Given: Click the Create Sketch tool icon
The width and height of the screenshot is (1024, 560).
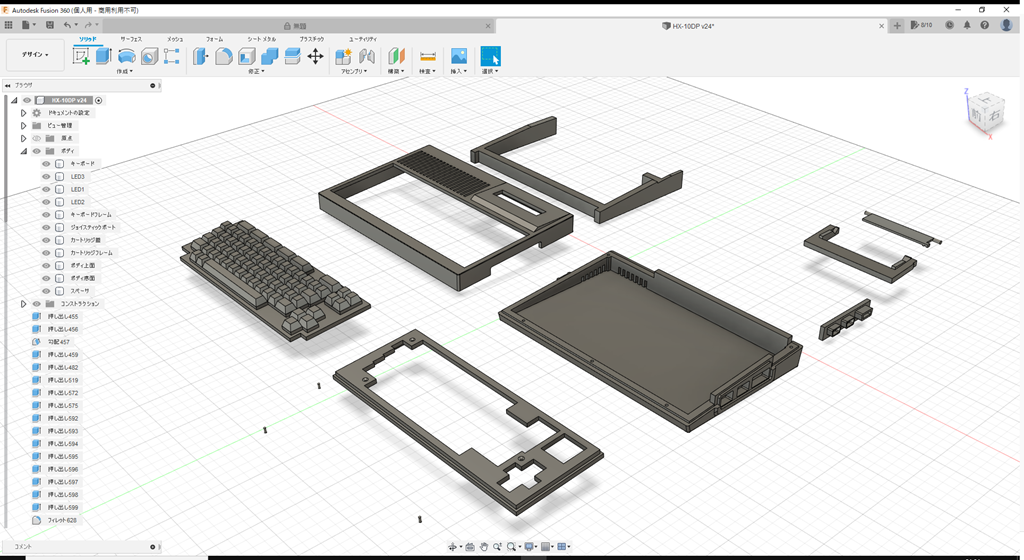Looking at the screenshot, I should coord(81,56).
